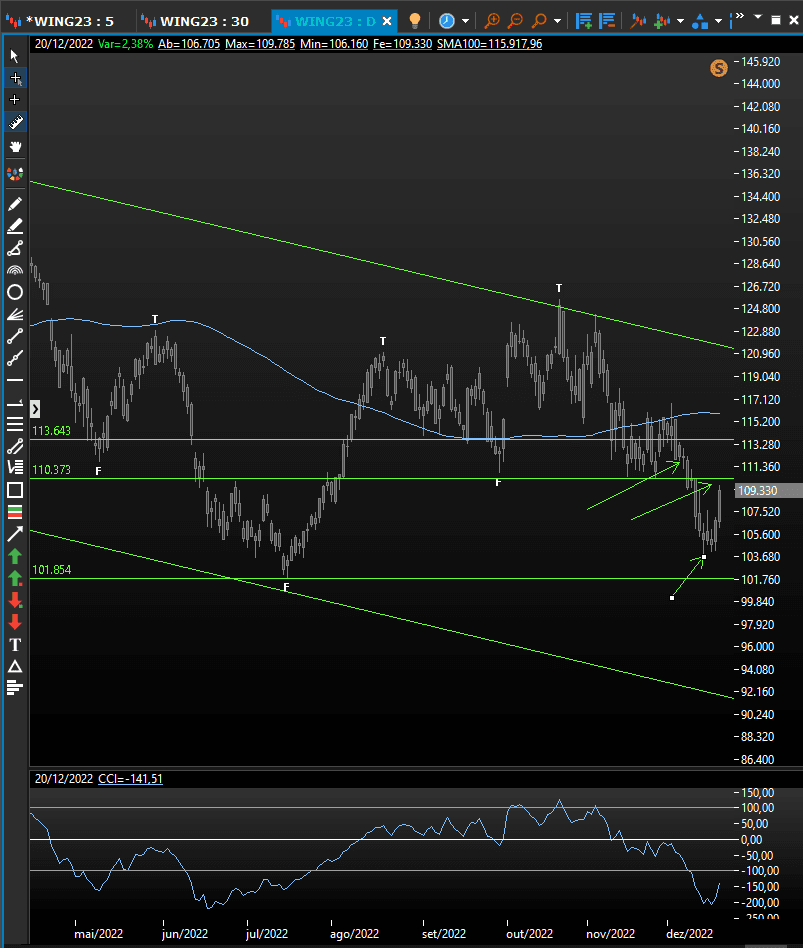Select the fan lines tool
803x948 pixels.
coord(15,314)
